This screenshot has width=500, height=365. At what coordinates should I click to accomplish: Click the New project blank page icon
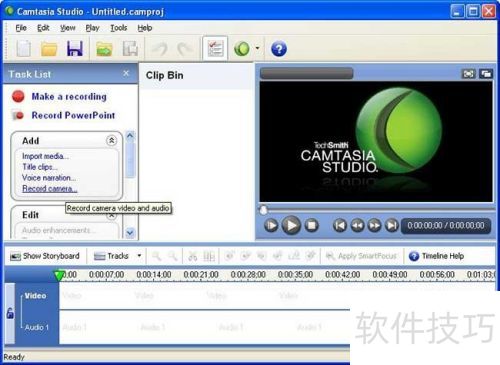[x=24, y=49]
